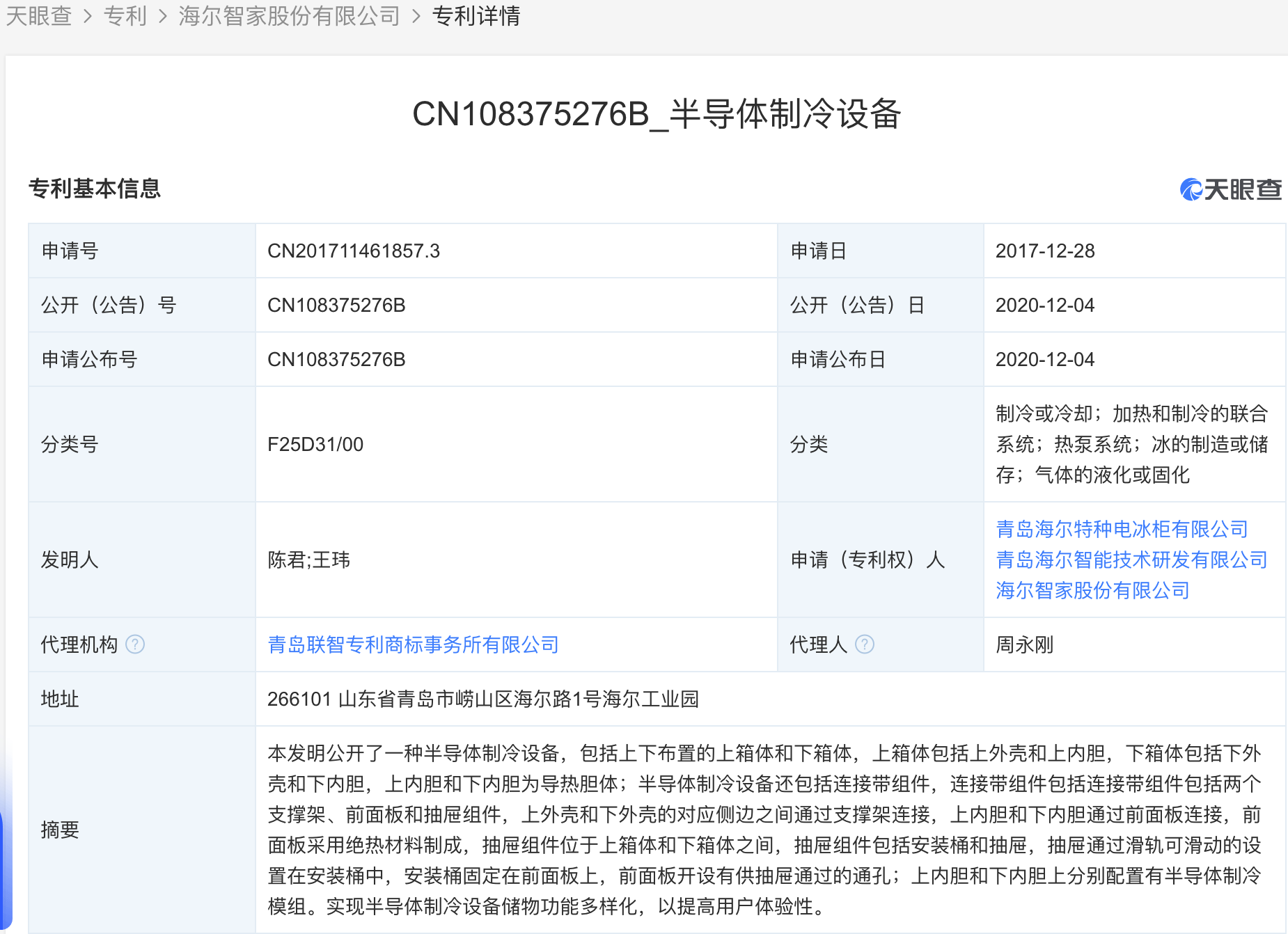Image resolution: width=1288 pixels, height=934 pixels.
Task: Click the patent title CN108375276B_半导体制冷设备
Action: 655,114
